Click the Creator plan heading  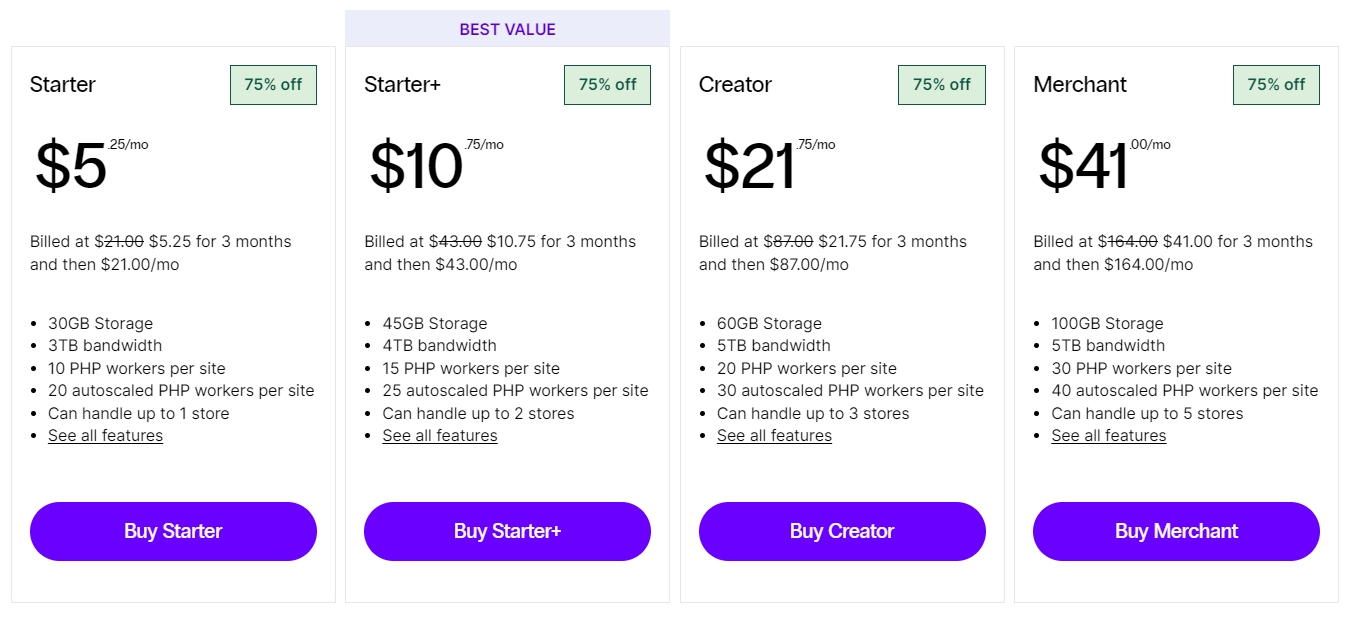coord(735,85)
